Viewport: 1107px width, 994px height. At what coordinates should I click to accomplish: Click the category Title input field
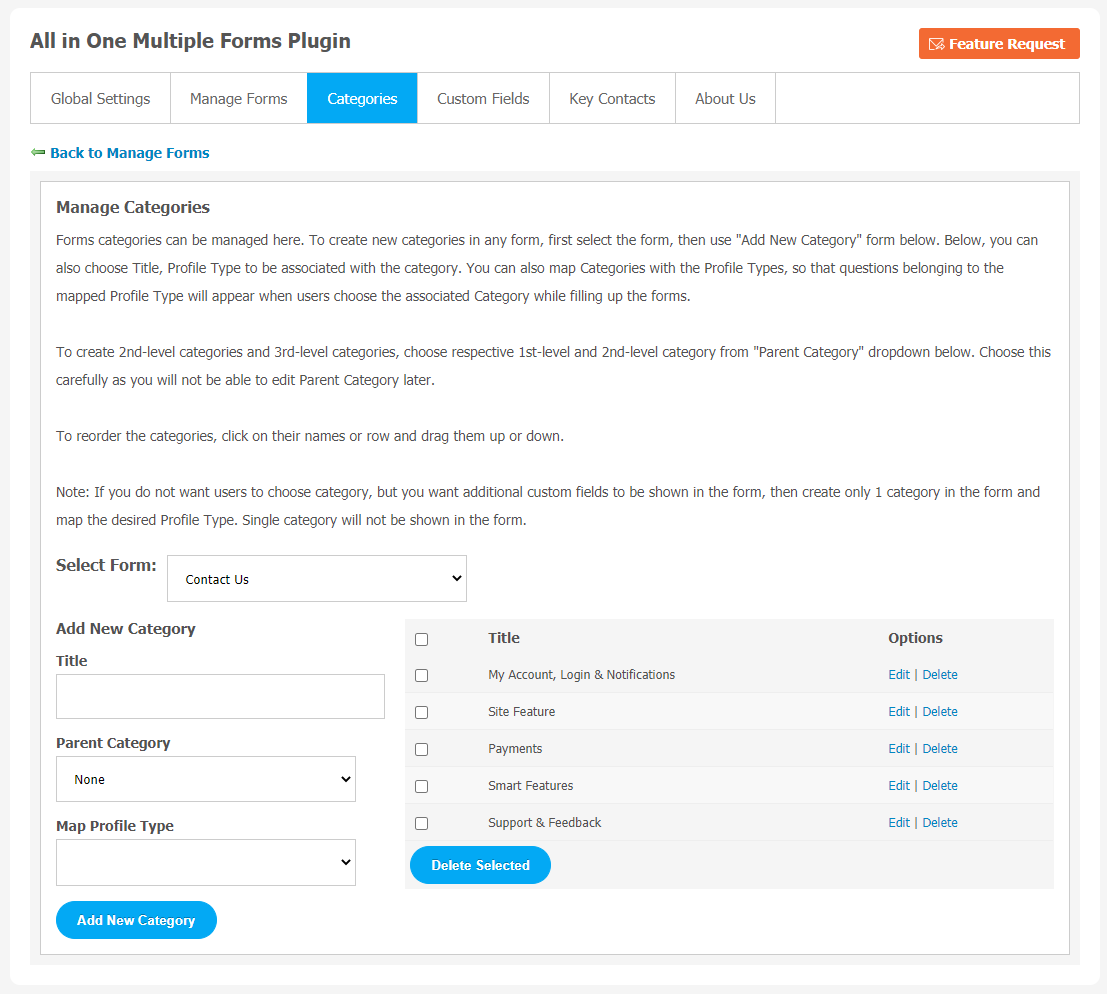[220, 696]
